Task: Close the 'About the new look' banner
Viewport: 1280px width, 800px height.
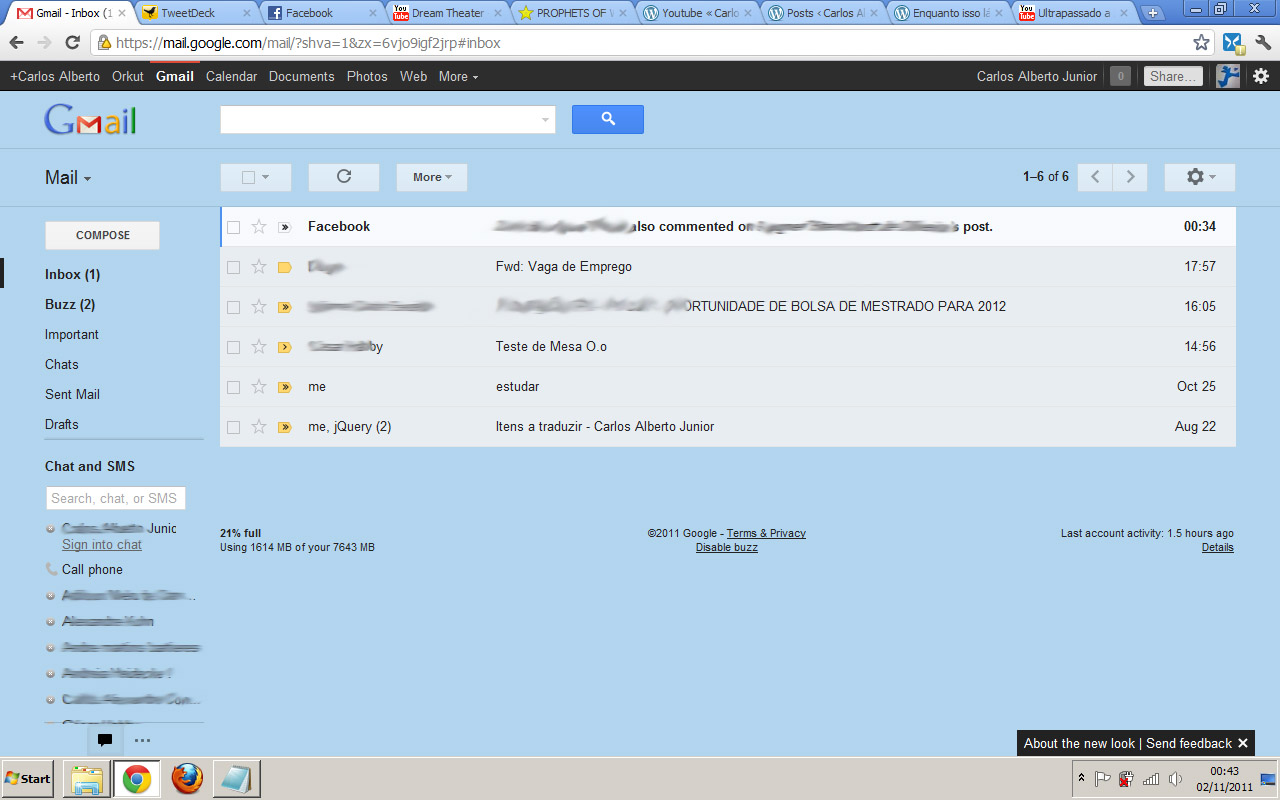Action: coord(1243,743)
